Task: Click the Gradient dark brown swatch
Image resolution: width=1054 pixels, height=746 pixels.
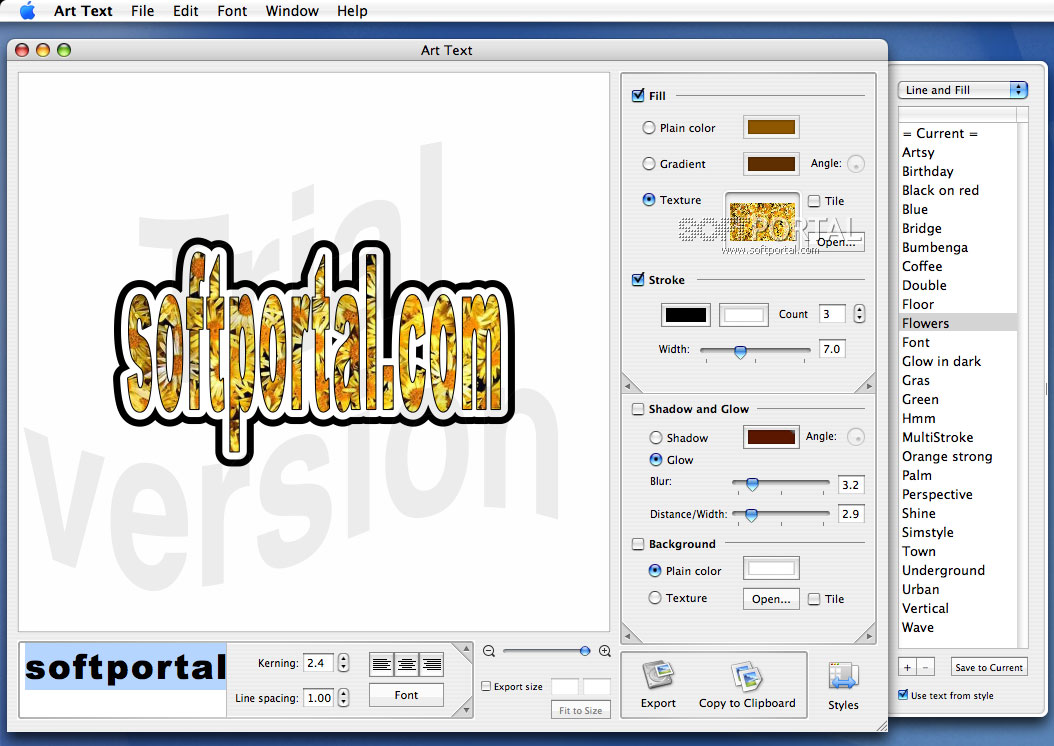Action: pyautogui.click(x=771, y=163)
